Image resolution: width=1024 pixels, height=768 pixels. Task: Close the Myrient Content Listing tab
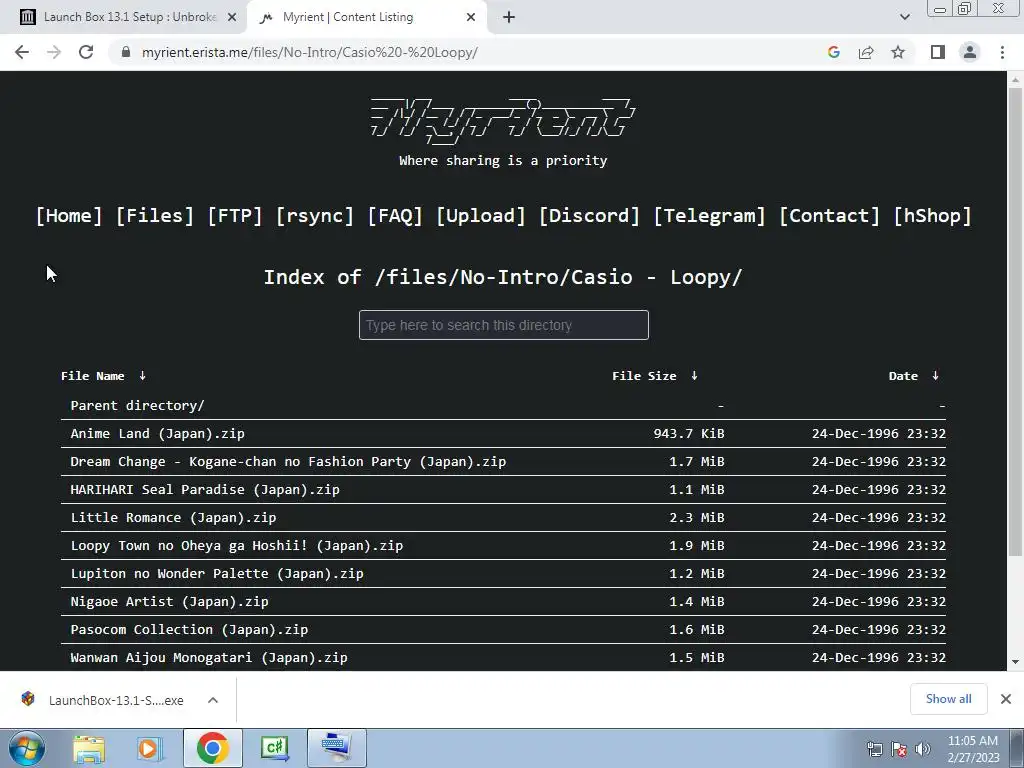click(471, 17)
